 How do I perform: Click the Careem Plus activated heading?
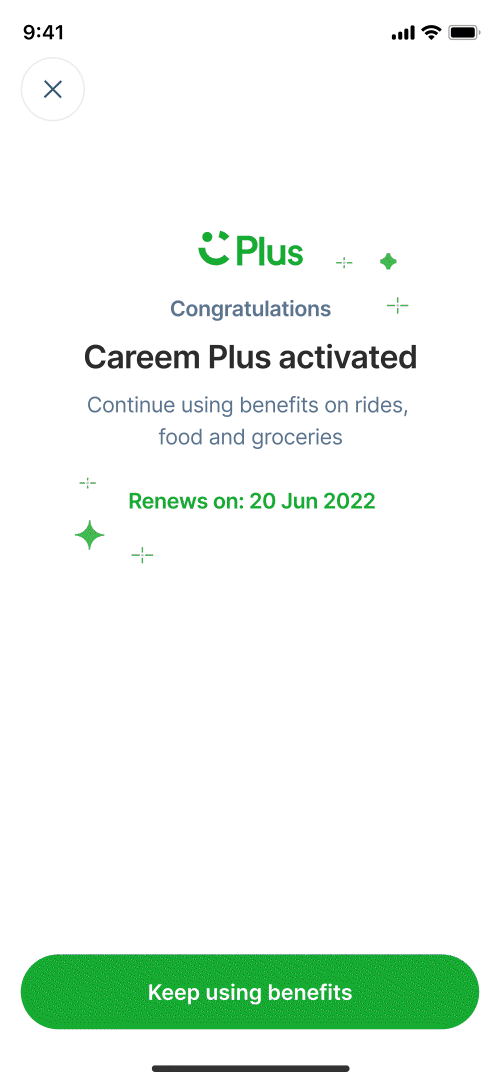point(250,357)
